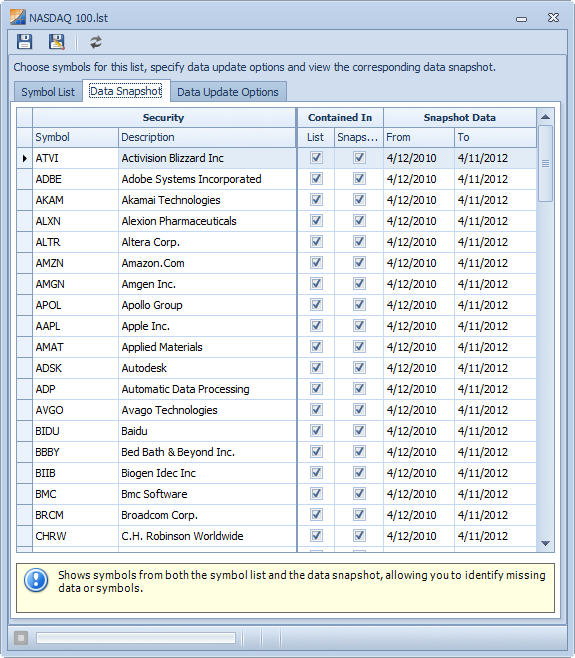
Task: Click the Snaps... column header
Action: [x=359, y=137]
